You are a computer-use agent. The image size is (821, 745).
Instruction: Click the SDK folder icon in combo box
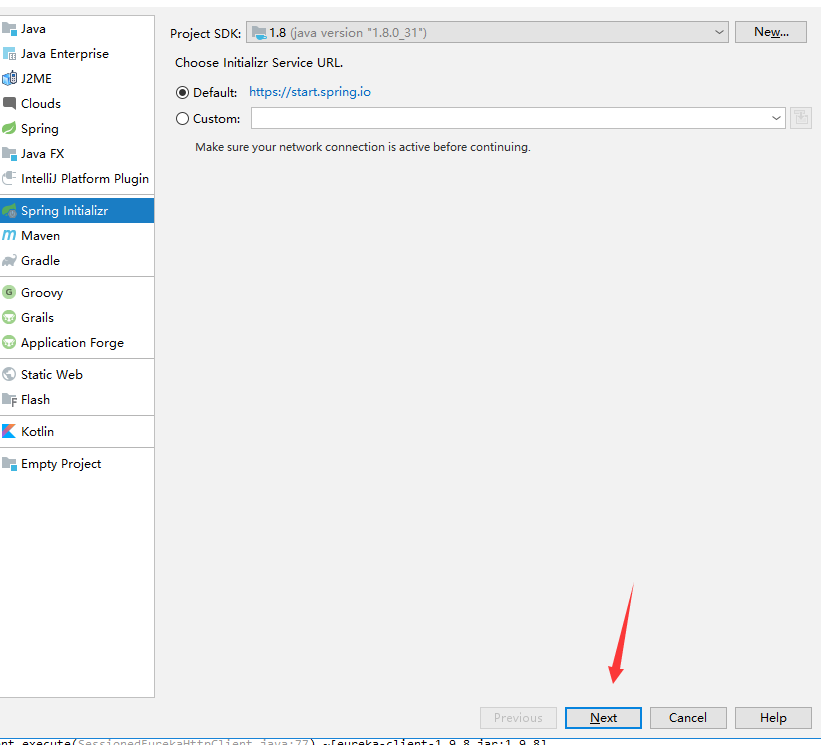(259, 33)
